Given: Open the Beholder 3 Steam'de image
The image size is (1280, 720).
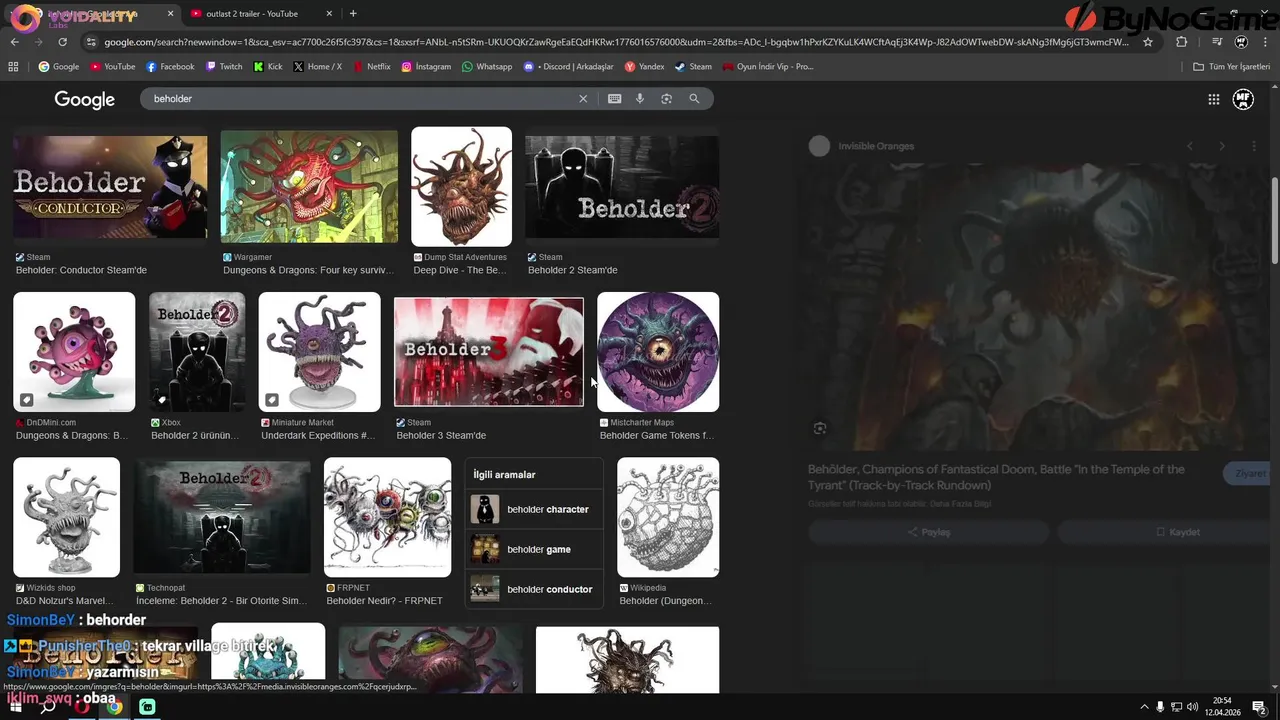Looking at the screenshot, I should click(489, 352).
